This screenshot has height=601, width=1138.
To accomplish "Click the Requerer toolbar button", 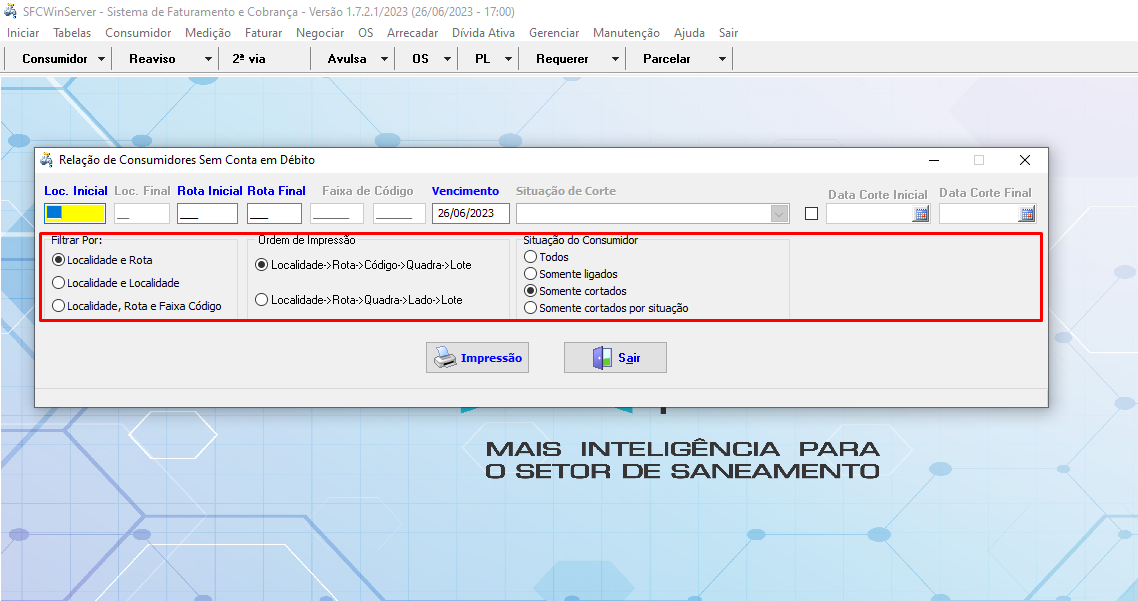I will click(x=562, y=59).
